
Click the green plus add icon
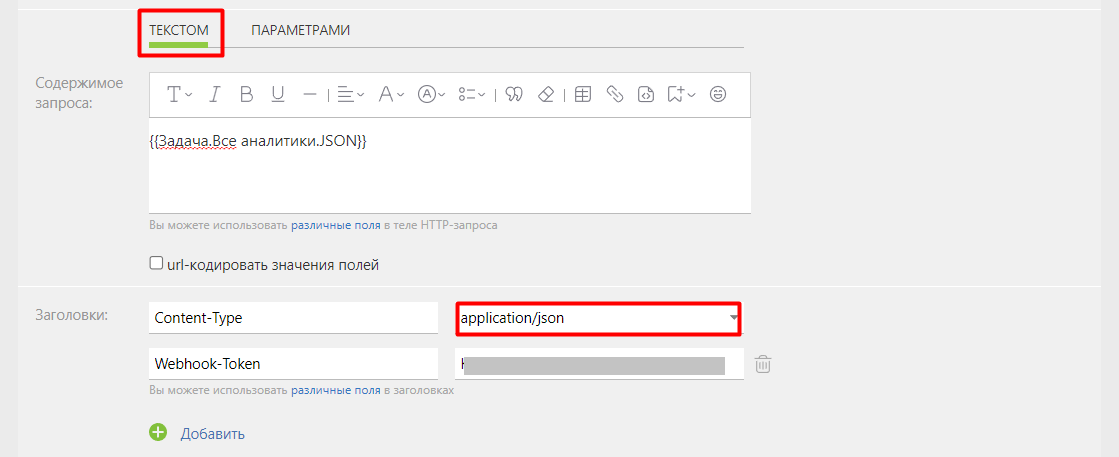(158, 432)
